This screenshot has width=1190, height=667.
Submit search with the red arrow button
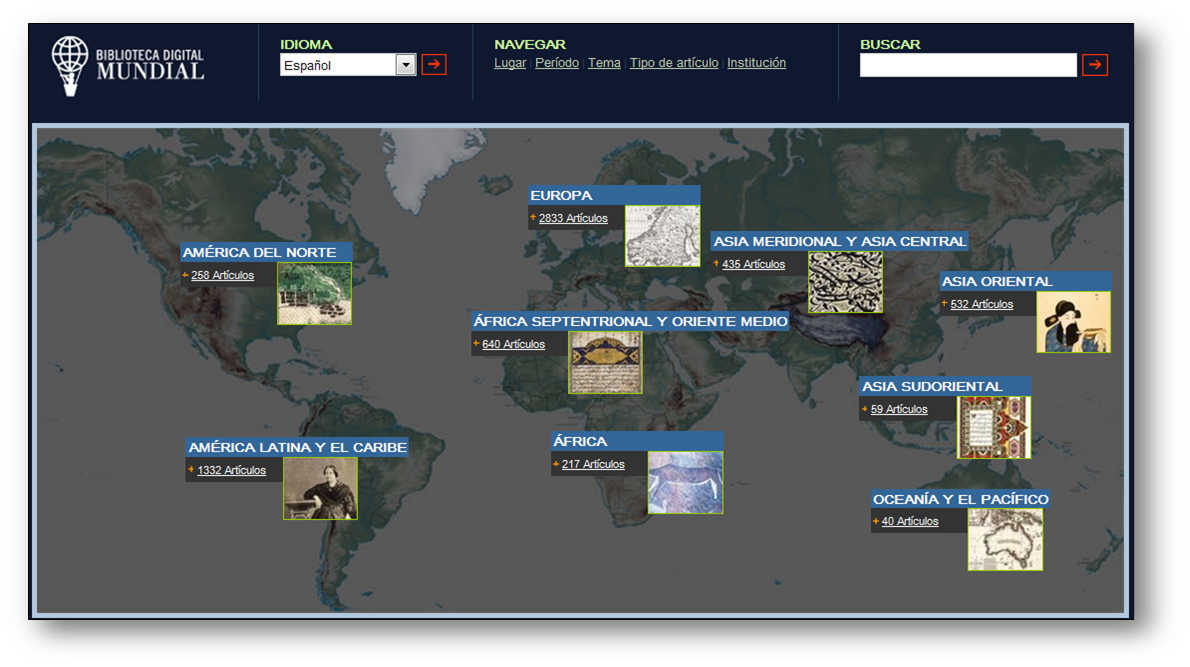(1095, 65)
